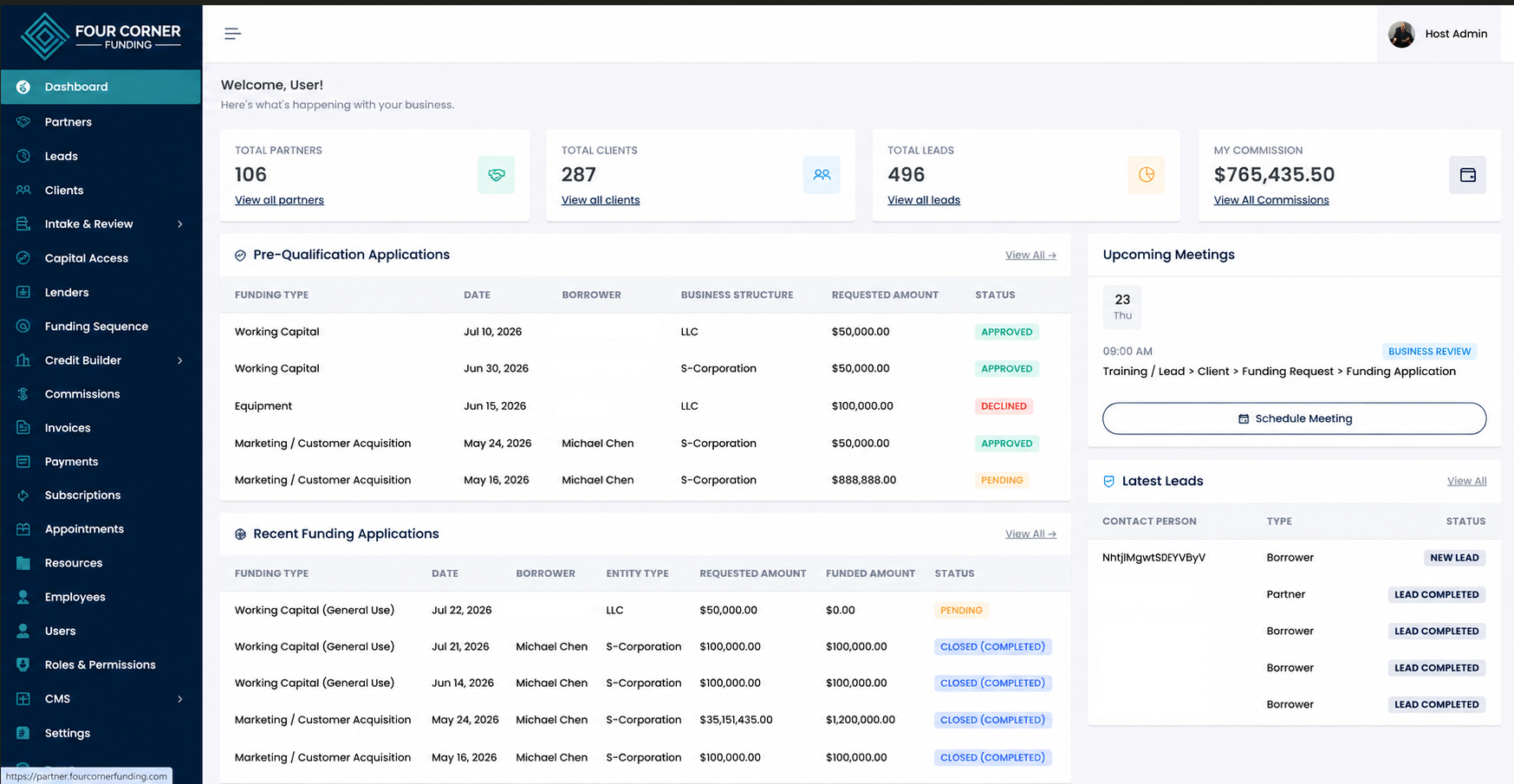The image size is (1514, 784).
Task: Follow the View all clients link
Action: [601, 200]
